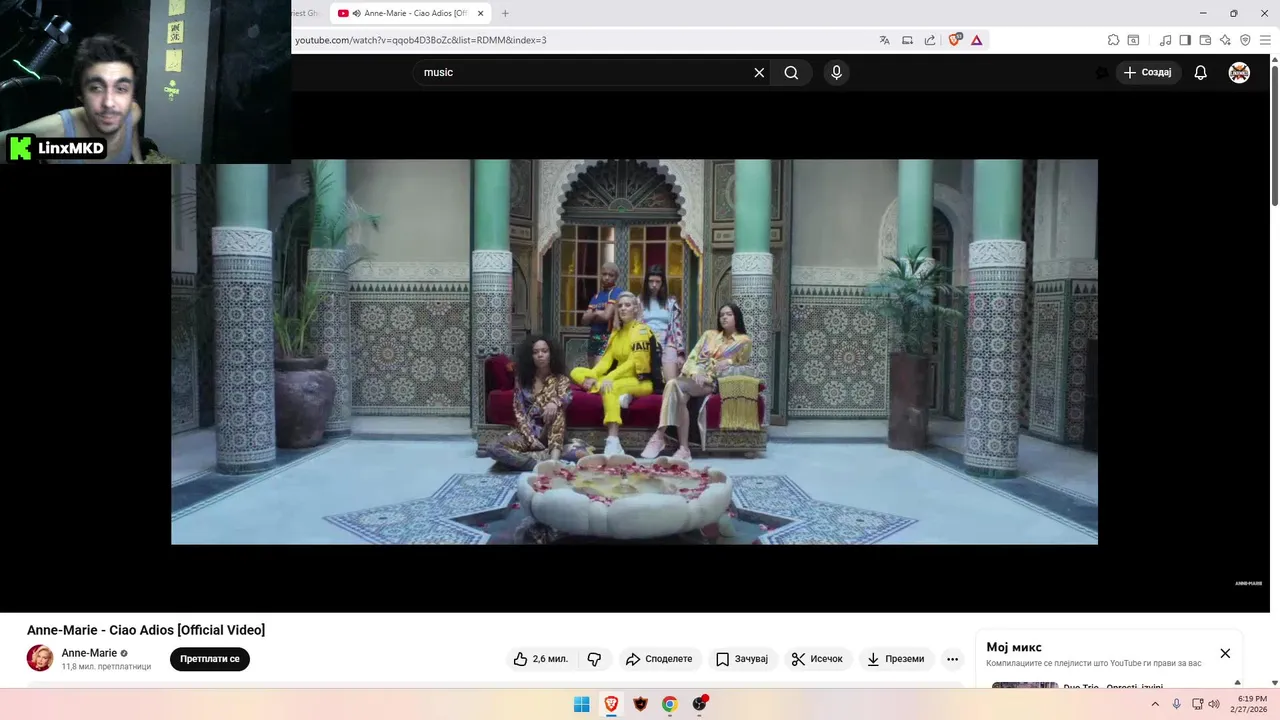1280x720 pixels.
Task: Open the Brave Wallet icon
Action: tap(1205, 40)
